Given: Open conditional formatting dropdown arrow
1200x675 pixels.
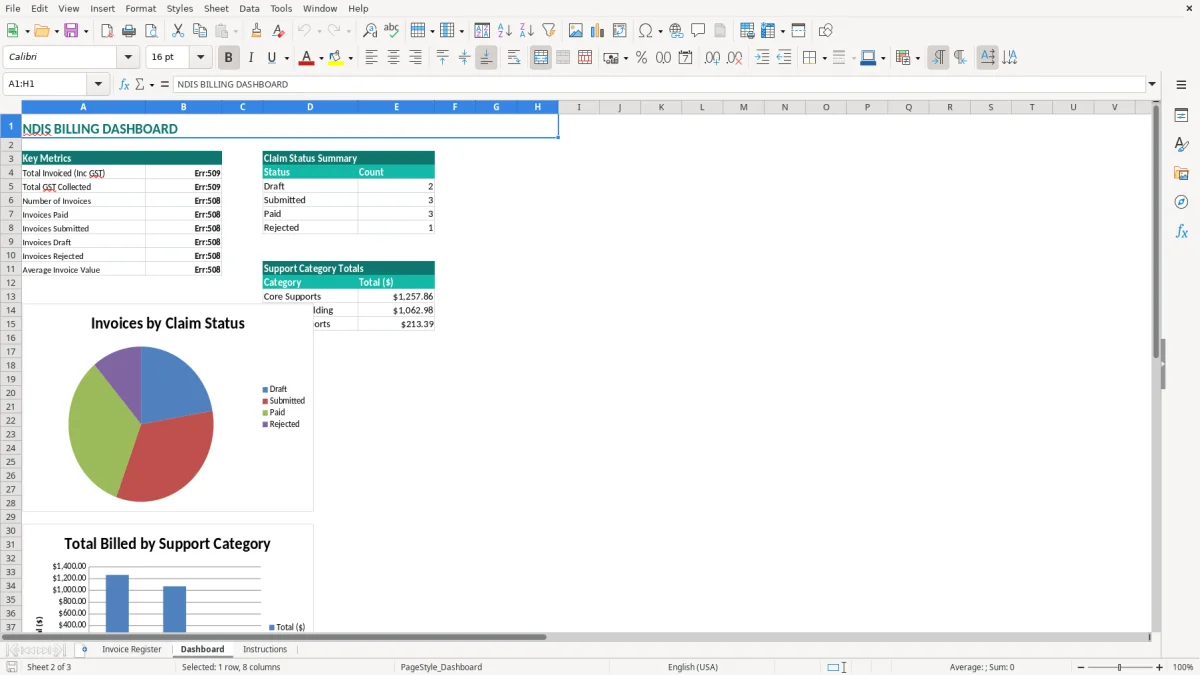Looking at the screenshot, I should click(x=916, y=58).
